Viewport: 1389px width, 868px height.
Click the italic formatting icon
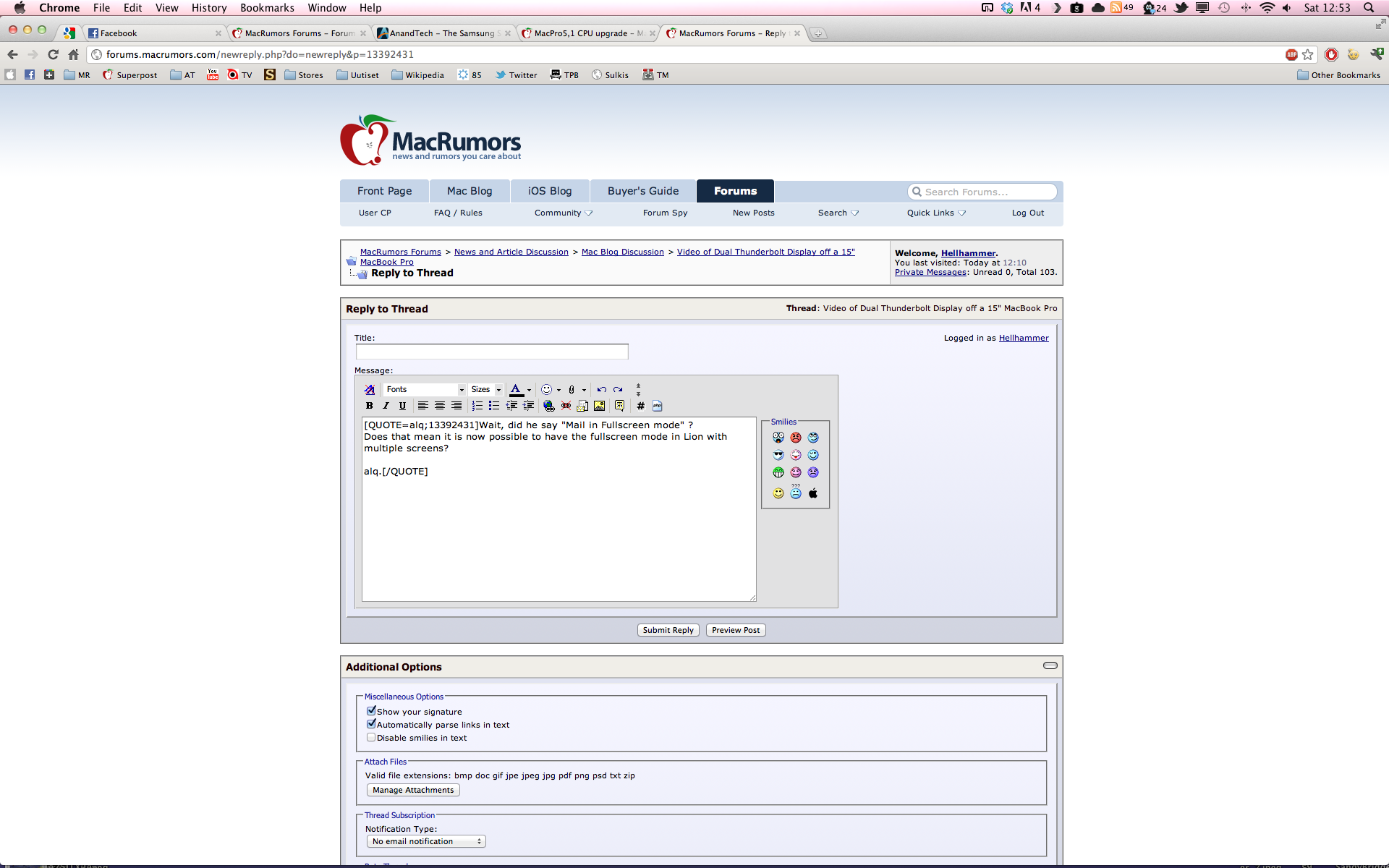386,406
